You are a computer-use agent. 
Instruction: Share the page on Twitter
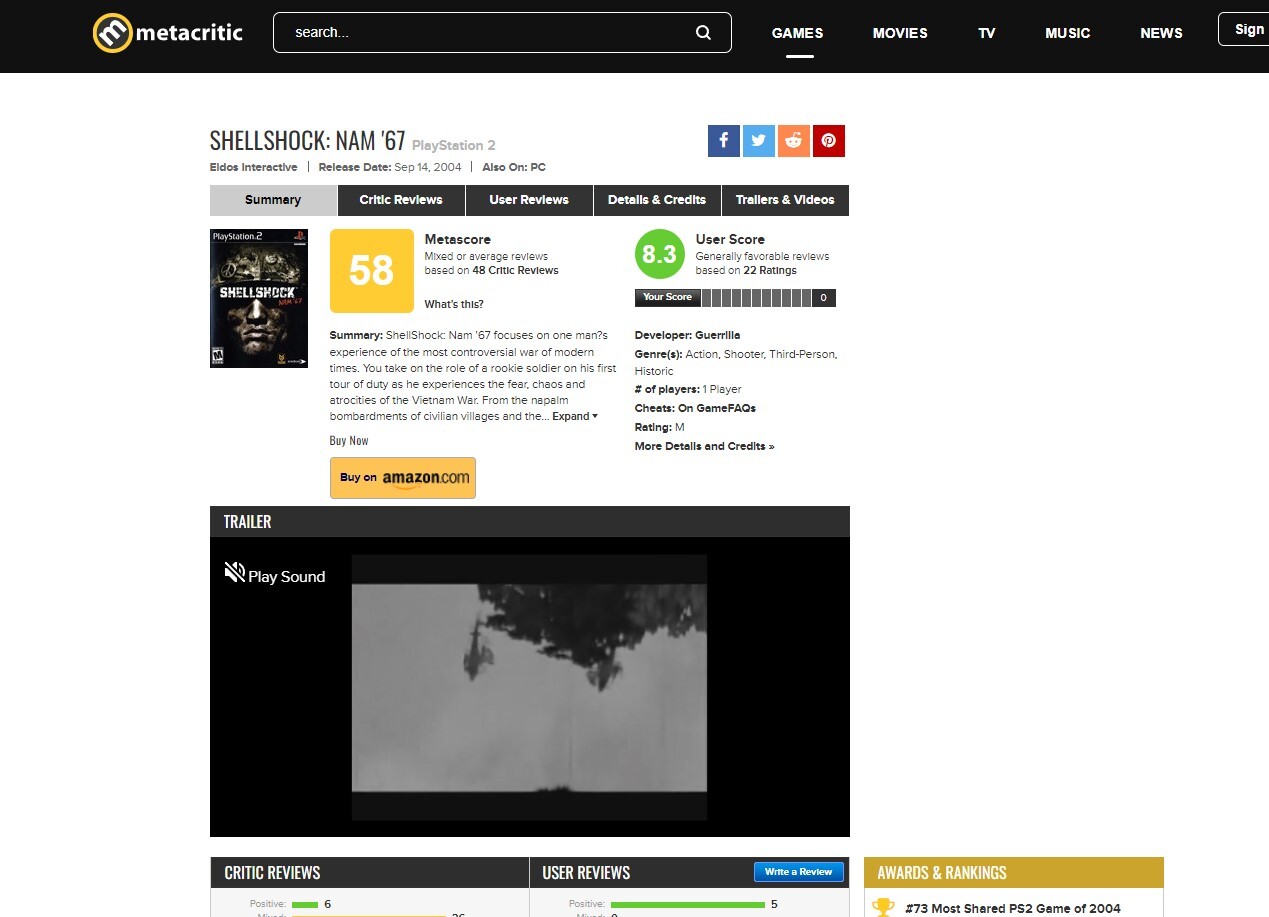click(758, 141)
